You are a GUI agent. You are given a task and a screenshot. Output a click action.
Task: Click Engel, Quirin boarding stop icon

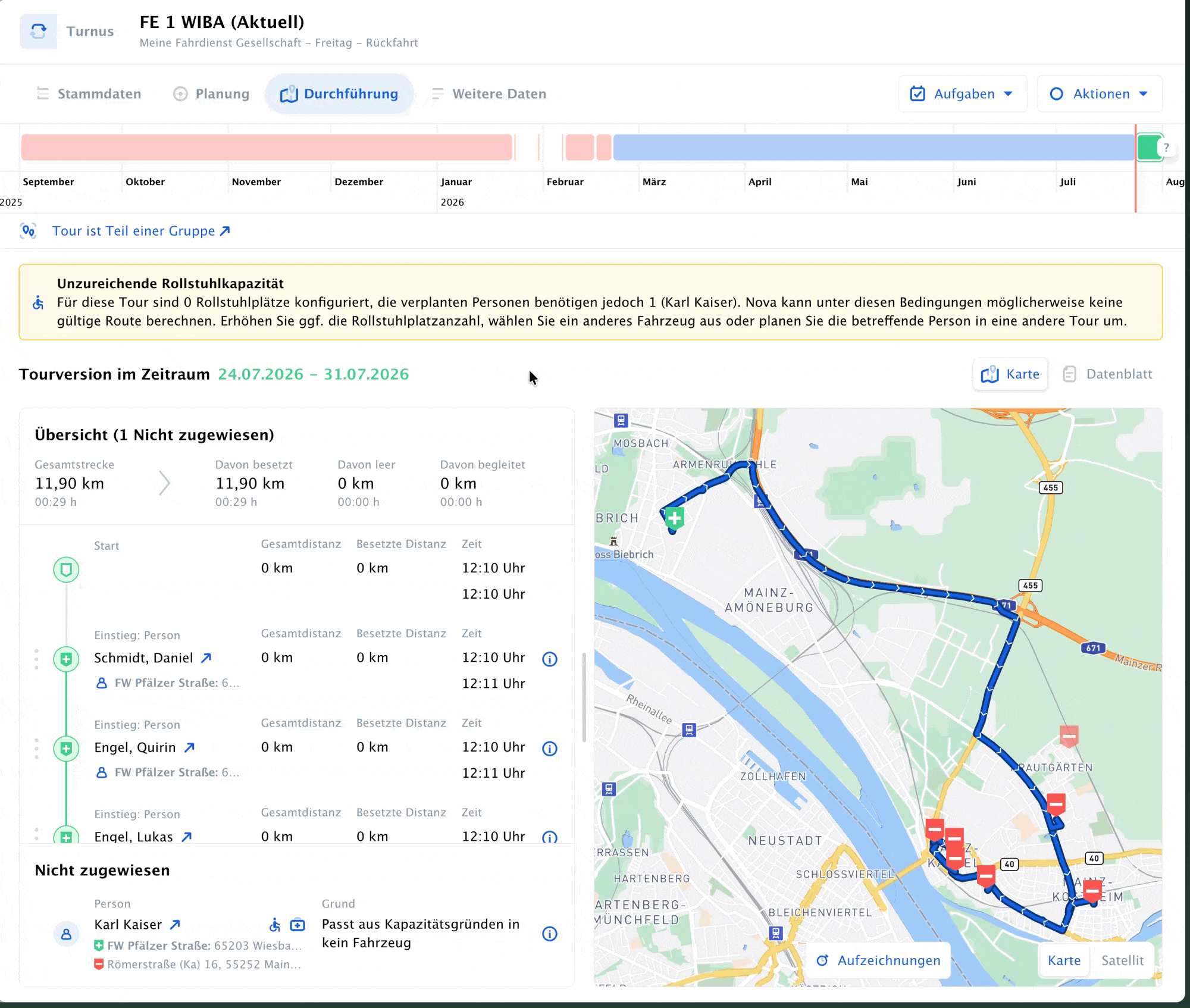[x=66, y=749]
